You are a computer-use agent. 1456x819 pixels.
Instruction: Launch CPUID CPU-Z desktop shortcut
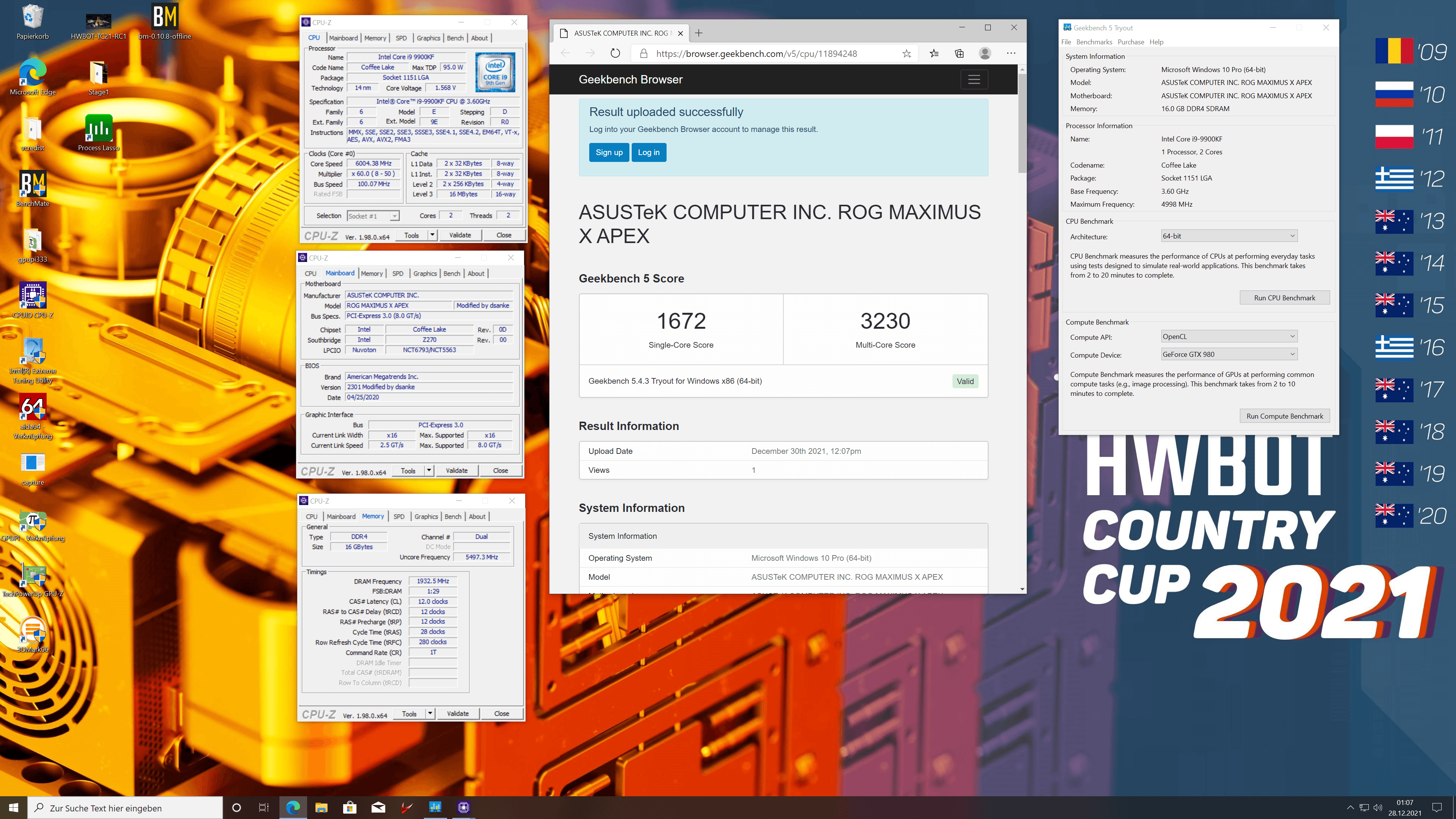point(33,300)
